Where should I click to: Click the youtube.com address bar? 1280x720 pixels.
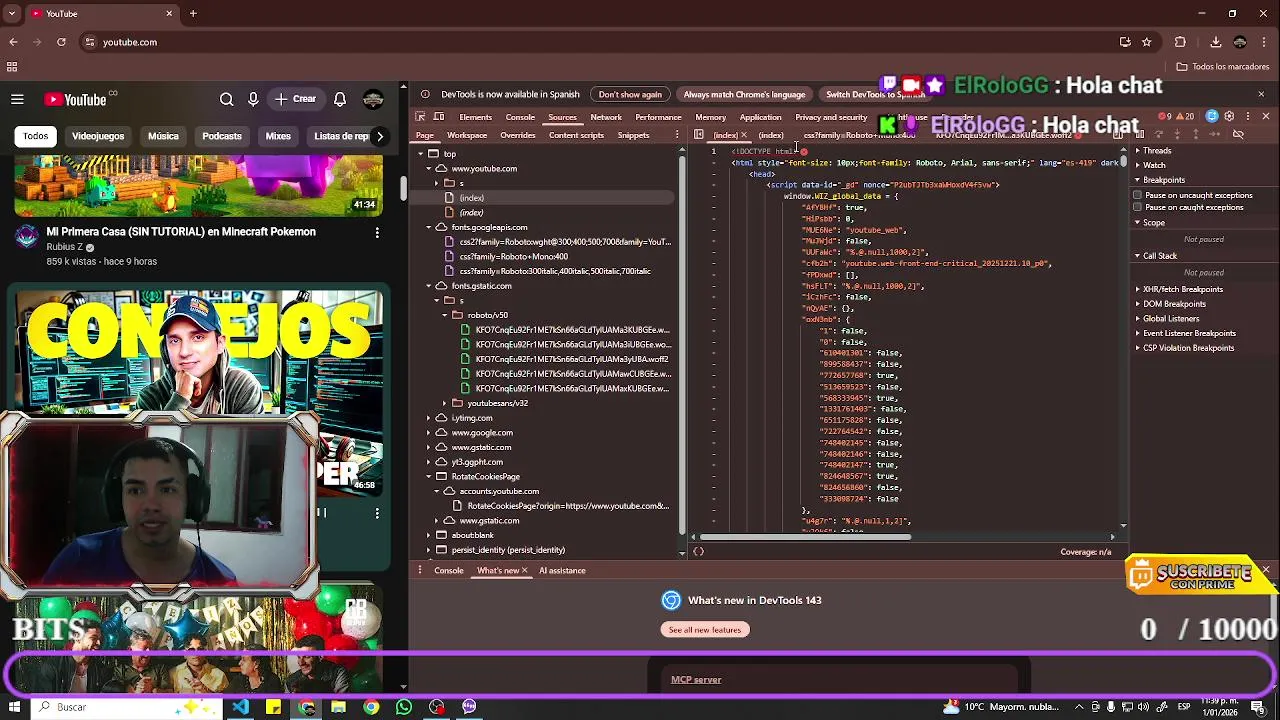tap(600, 42)
